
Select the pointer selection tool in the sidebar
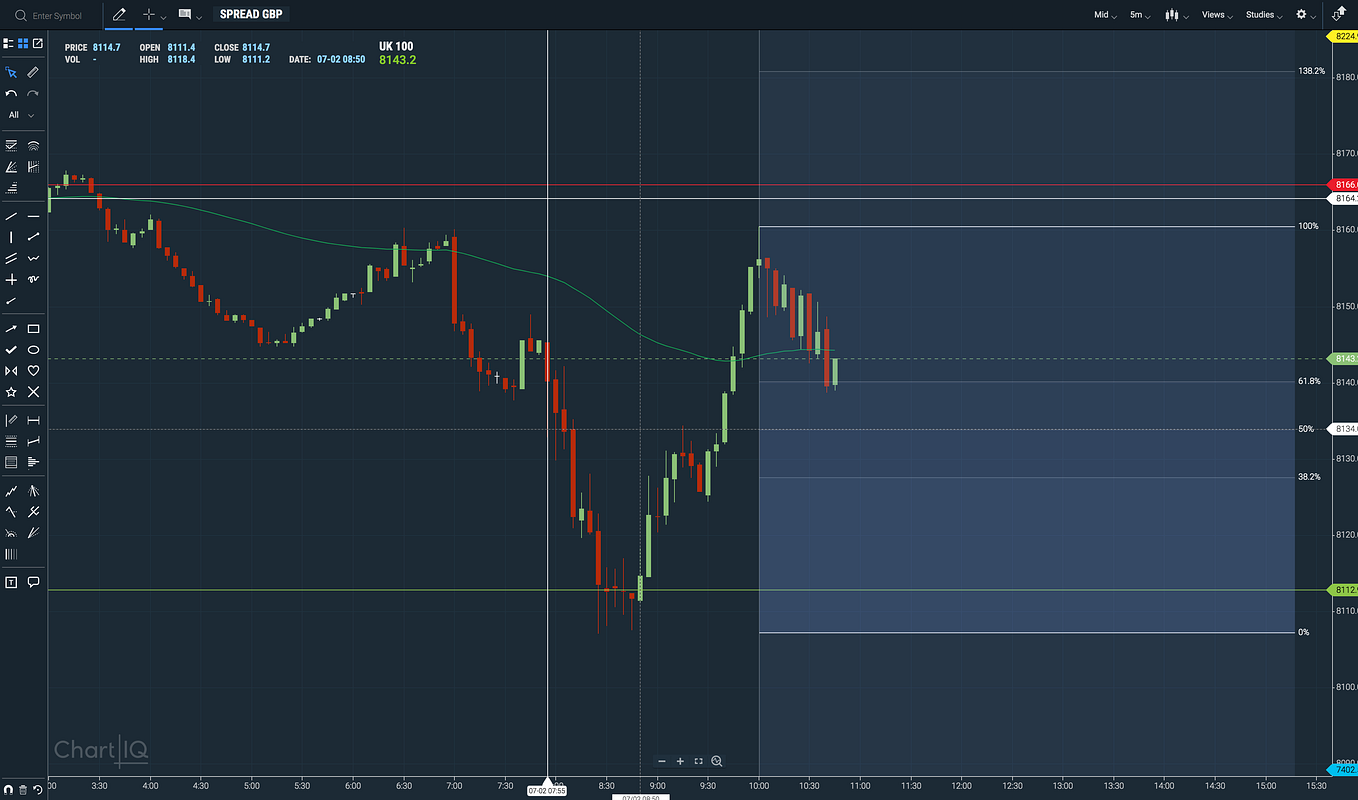click(x=12, y=72)
